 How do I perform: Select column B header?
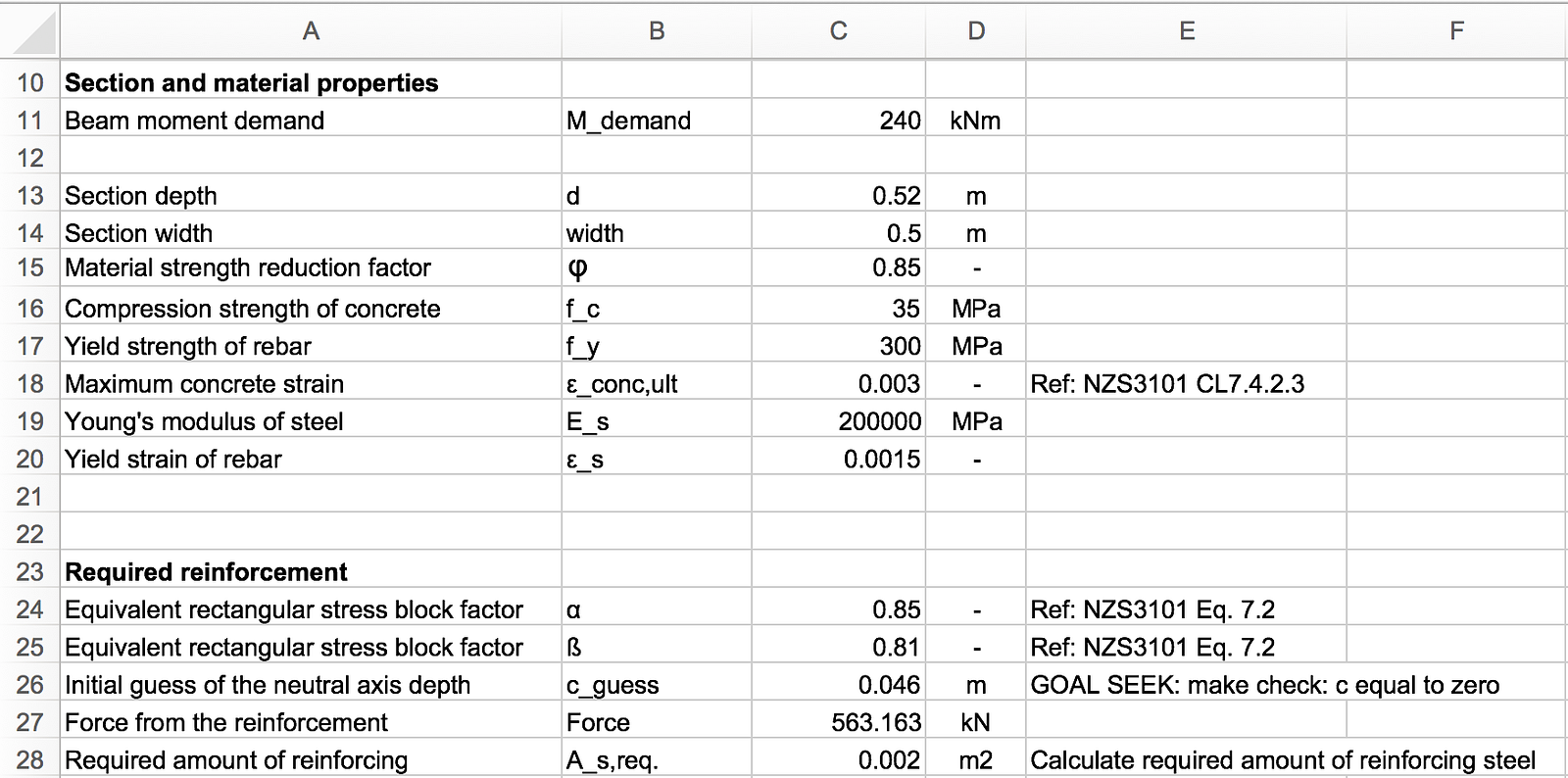[x=657, y=31]
